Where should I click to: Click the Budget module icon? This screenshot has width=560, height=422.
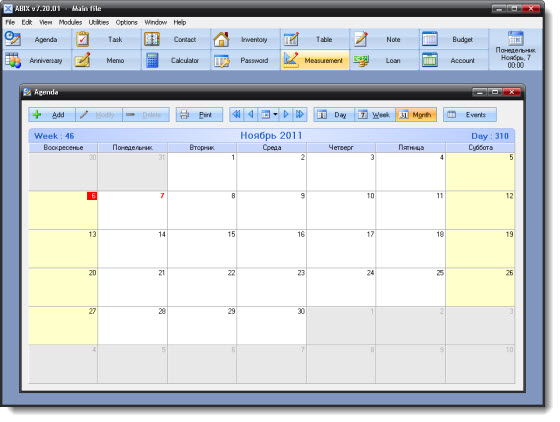[x=430, y=39]
